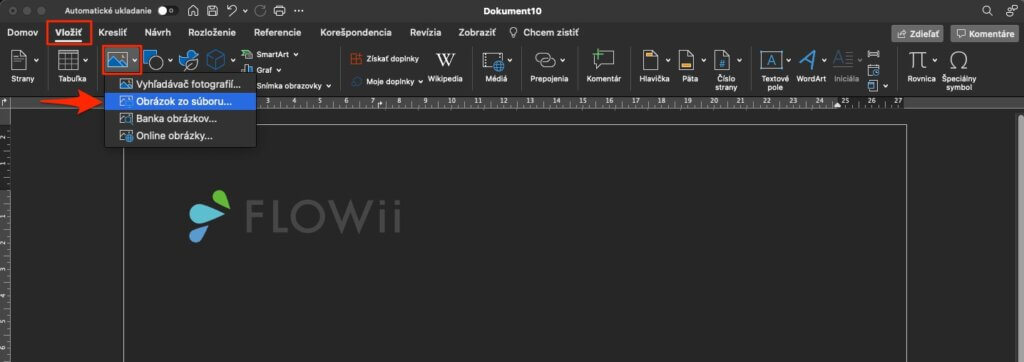
Task: Click the Pictures icon in the ribbon
Action: coord(118,60)
